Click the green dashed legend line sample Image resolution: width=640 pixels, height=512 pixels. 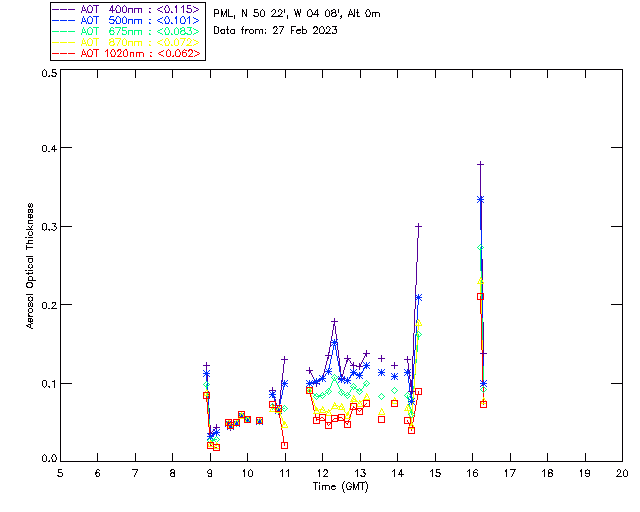tap(64, 31)
